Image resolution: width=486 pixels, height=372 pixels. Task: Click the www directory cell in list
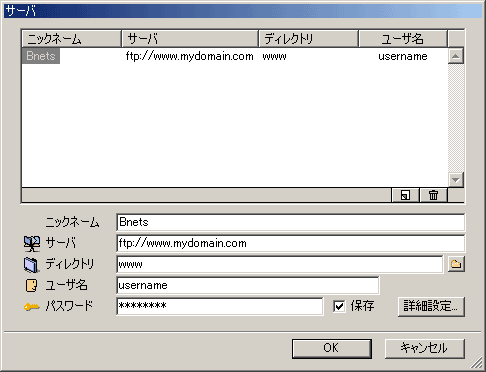(x=274, y=56)
